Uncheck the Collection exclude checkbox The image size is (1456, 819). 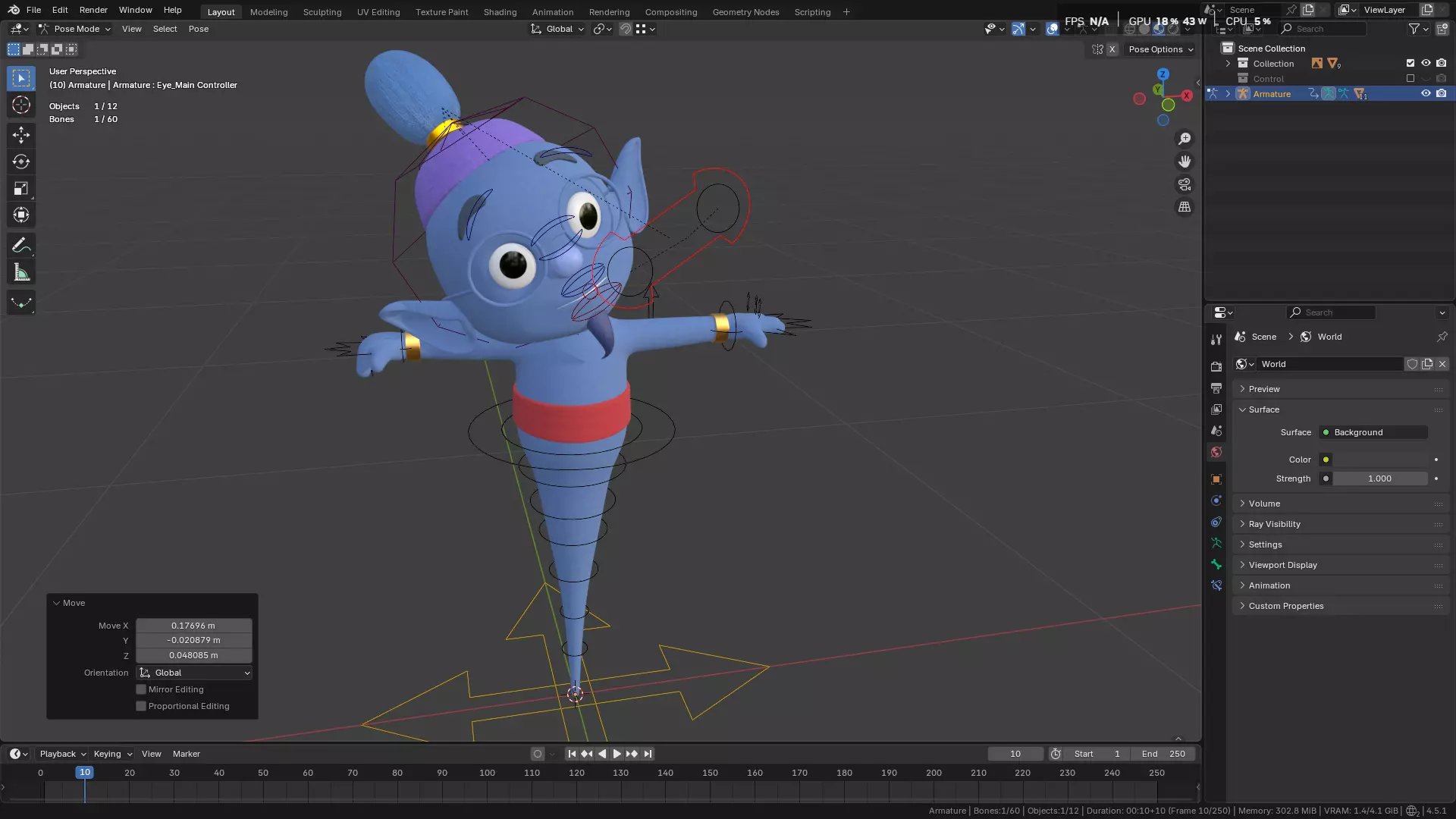1410,63
